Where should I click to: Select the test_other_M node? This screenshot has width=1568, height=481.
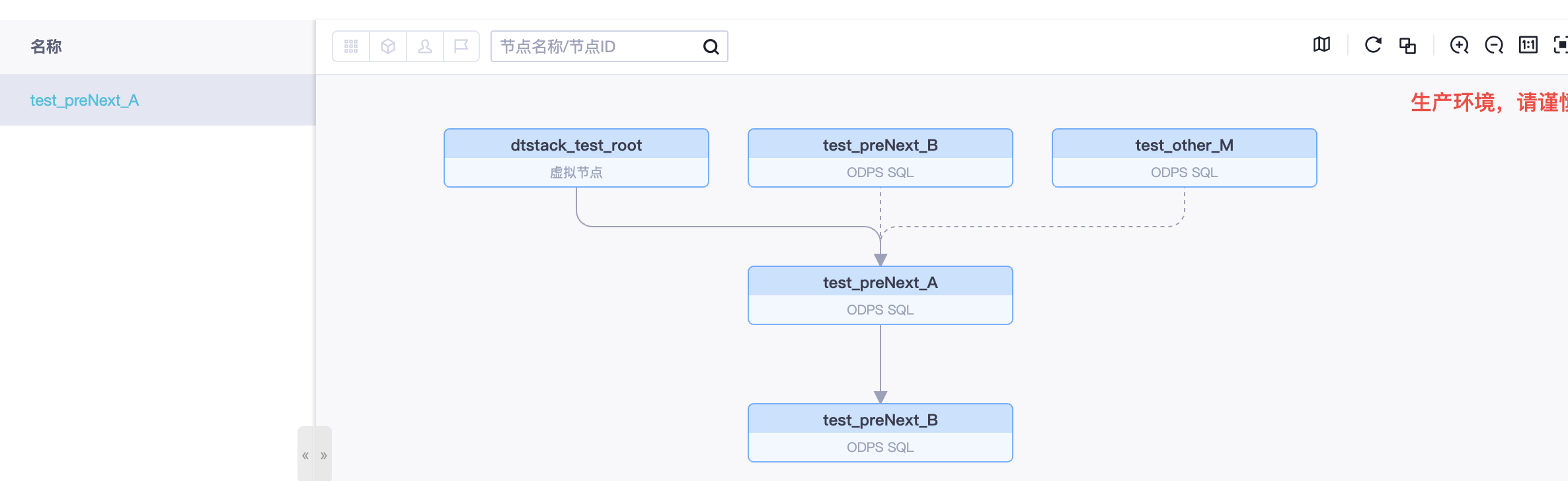click(x=1185, y=158)
